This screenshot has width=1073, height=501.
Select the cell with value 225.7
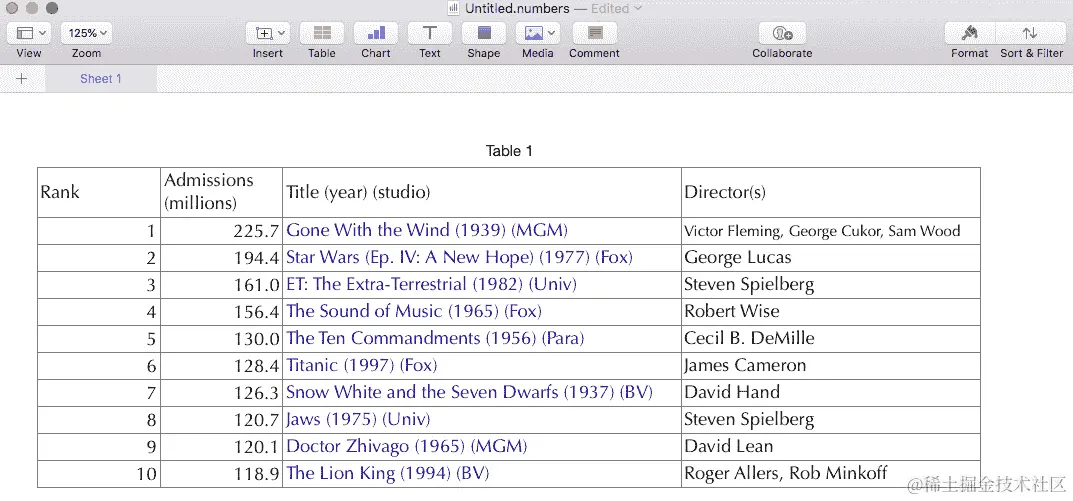point(222,231)
